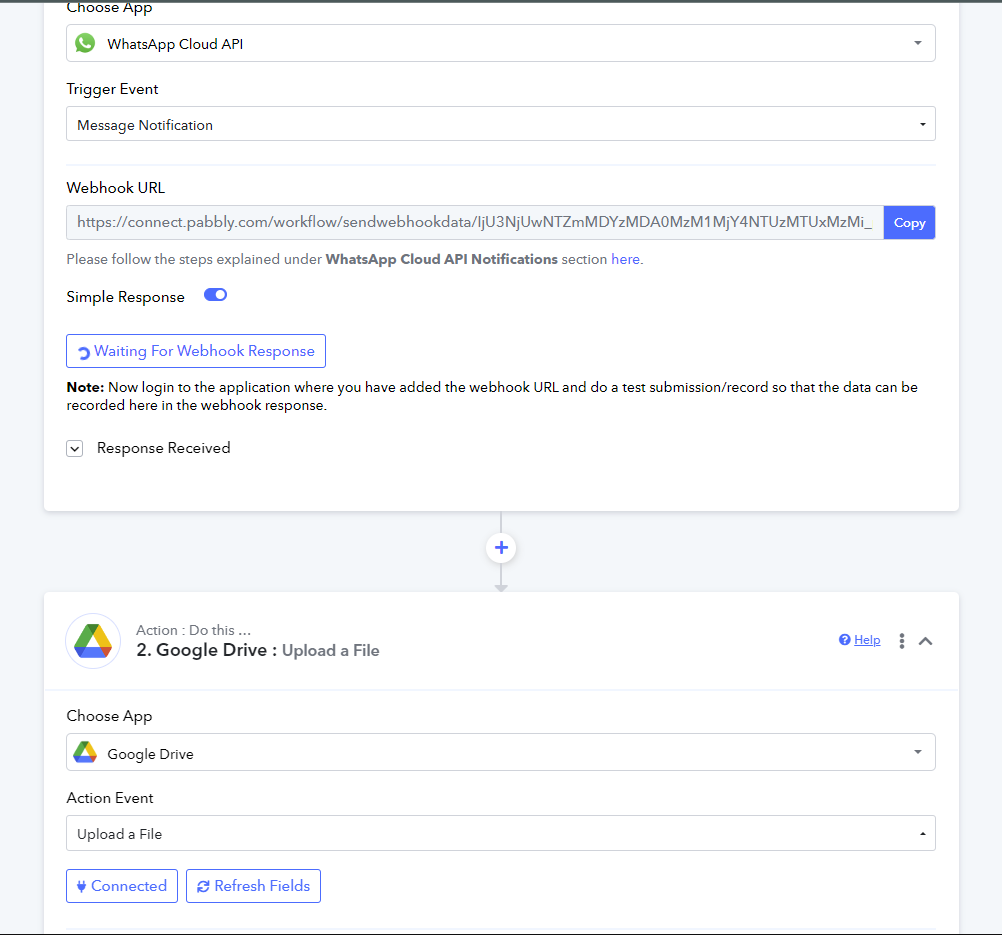This screenshot has width=1002, height=935.
Task: Click the 'Response Received' label text
Action: point(164,448)
